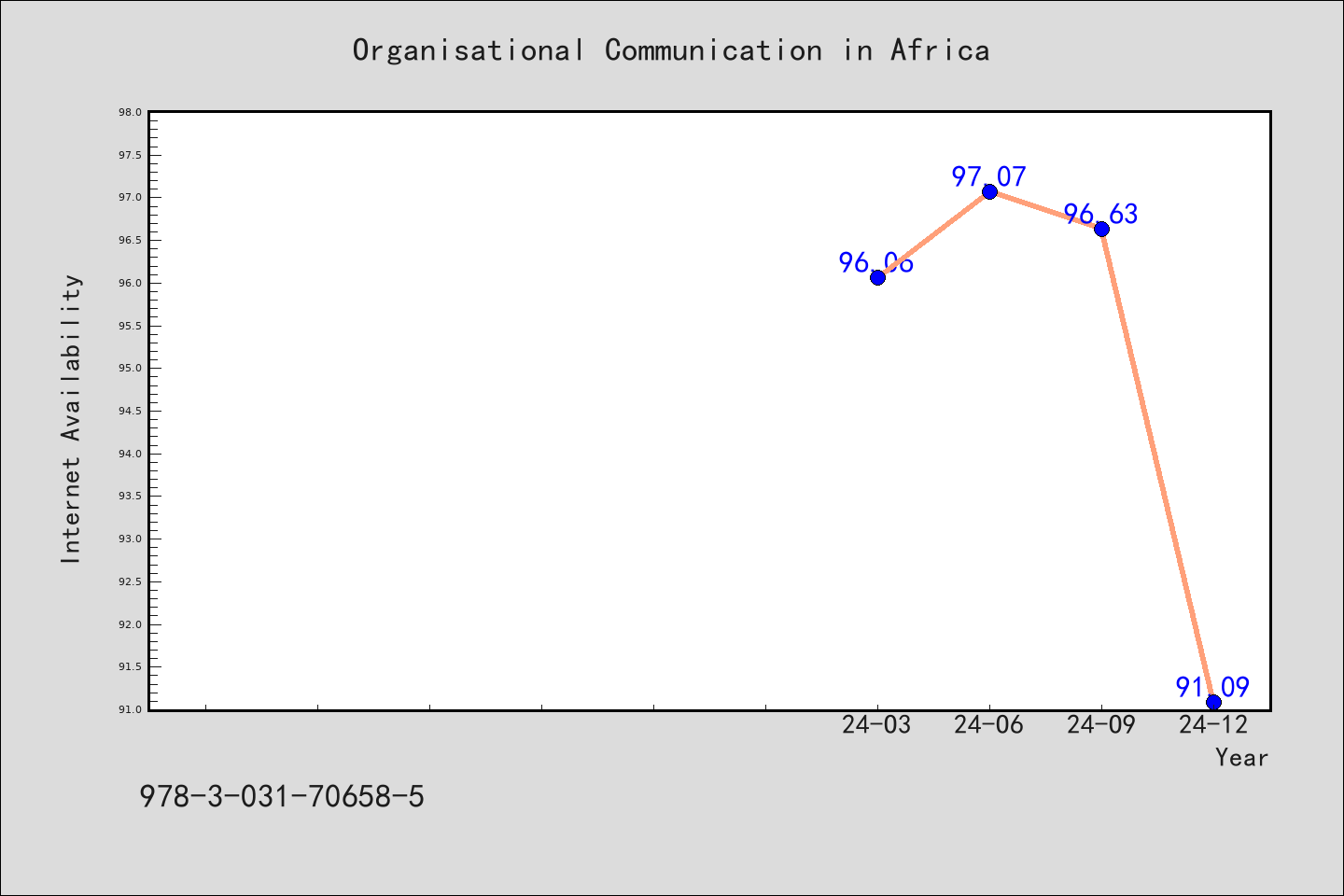This screenshot has width=1344, height=896.
Task: Select the 96.06 data label
Action: [876, 262]
